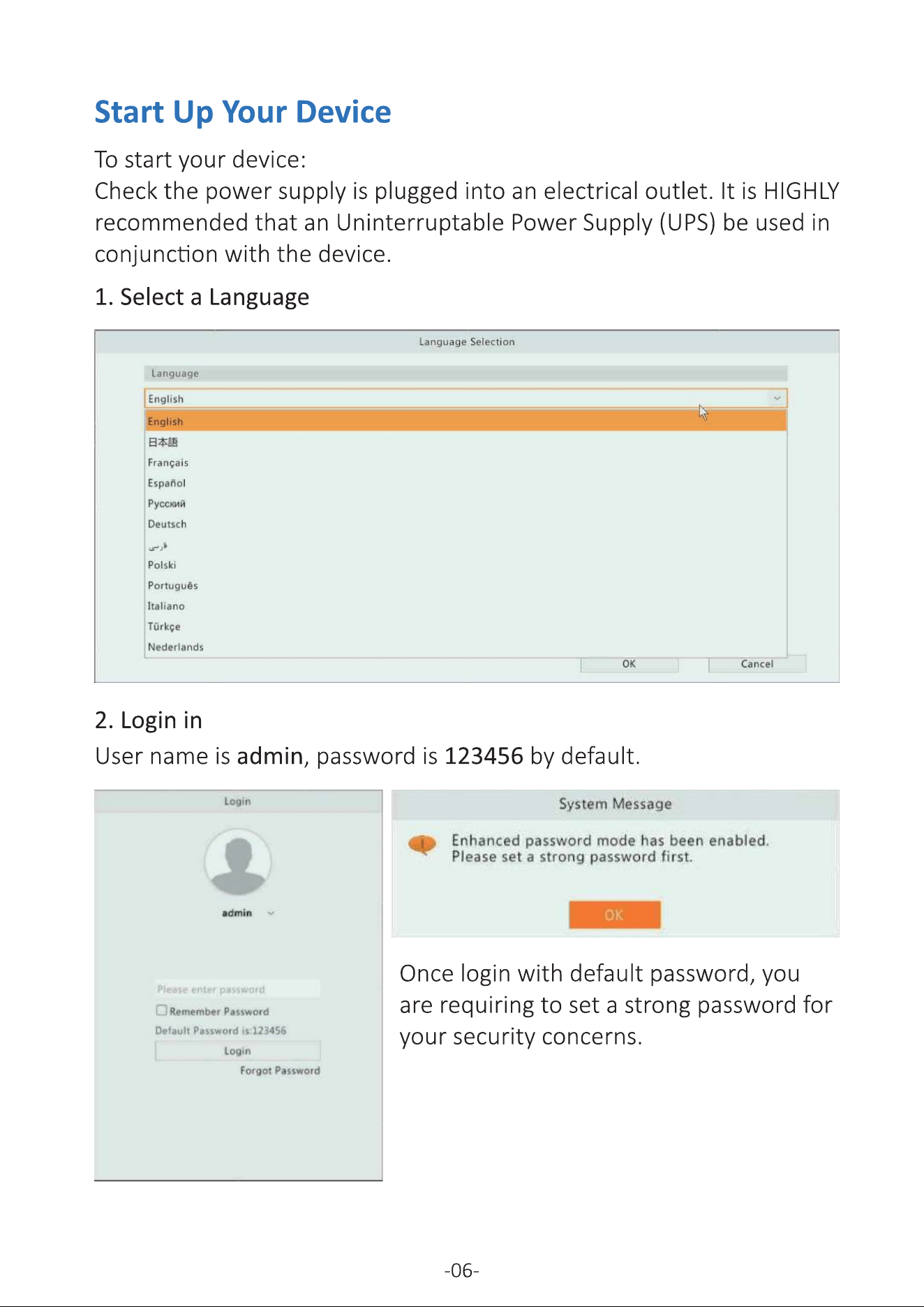Screen dimensions: 924x1307
Task: Click Cancel in Language Selection dialog
Action: [757, 664]
